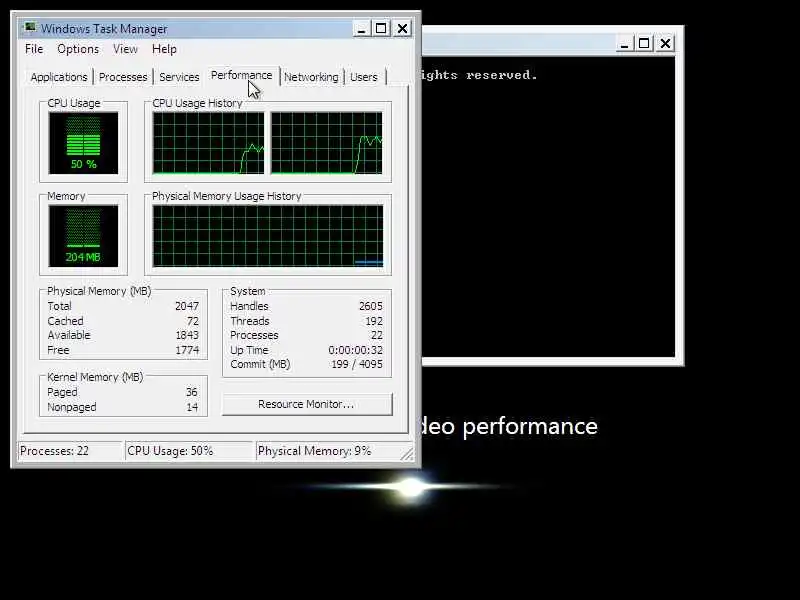Click the System Processes value 22
Image resolution: width=800 pixels, height=600 pixels.
377,335
